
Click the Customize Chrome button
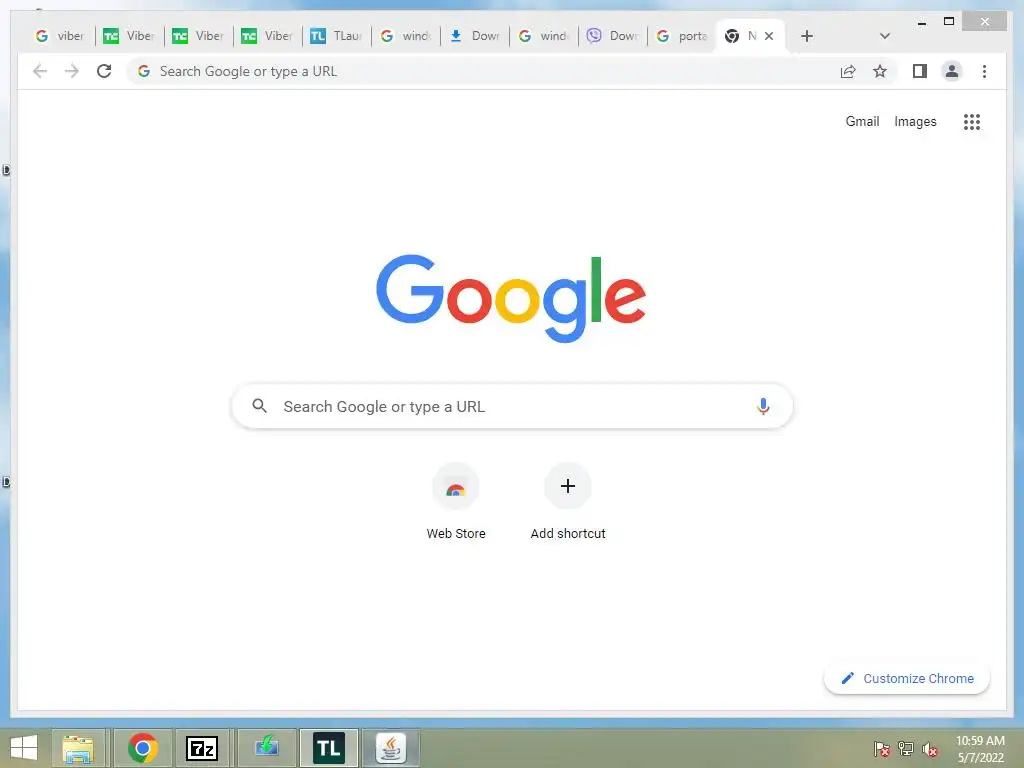[907, 679]
